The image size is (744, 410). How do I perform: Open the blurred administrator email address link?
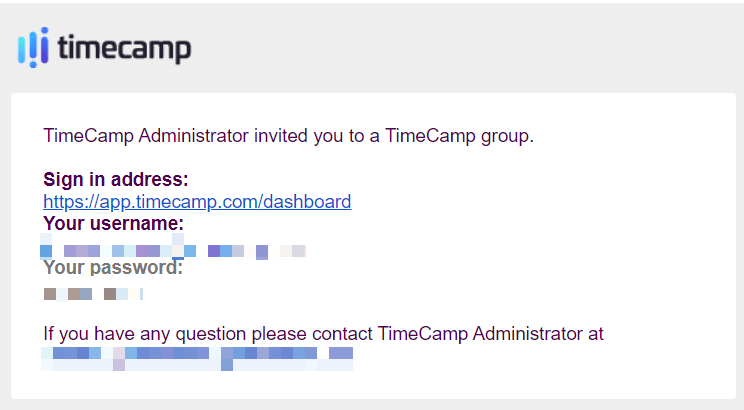click(197, 358)
